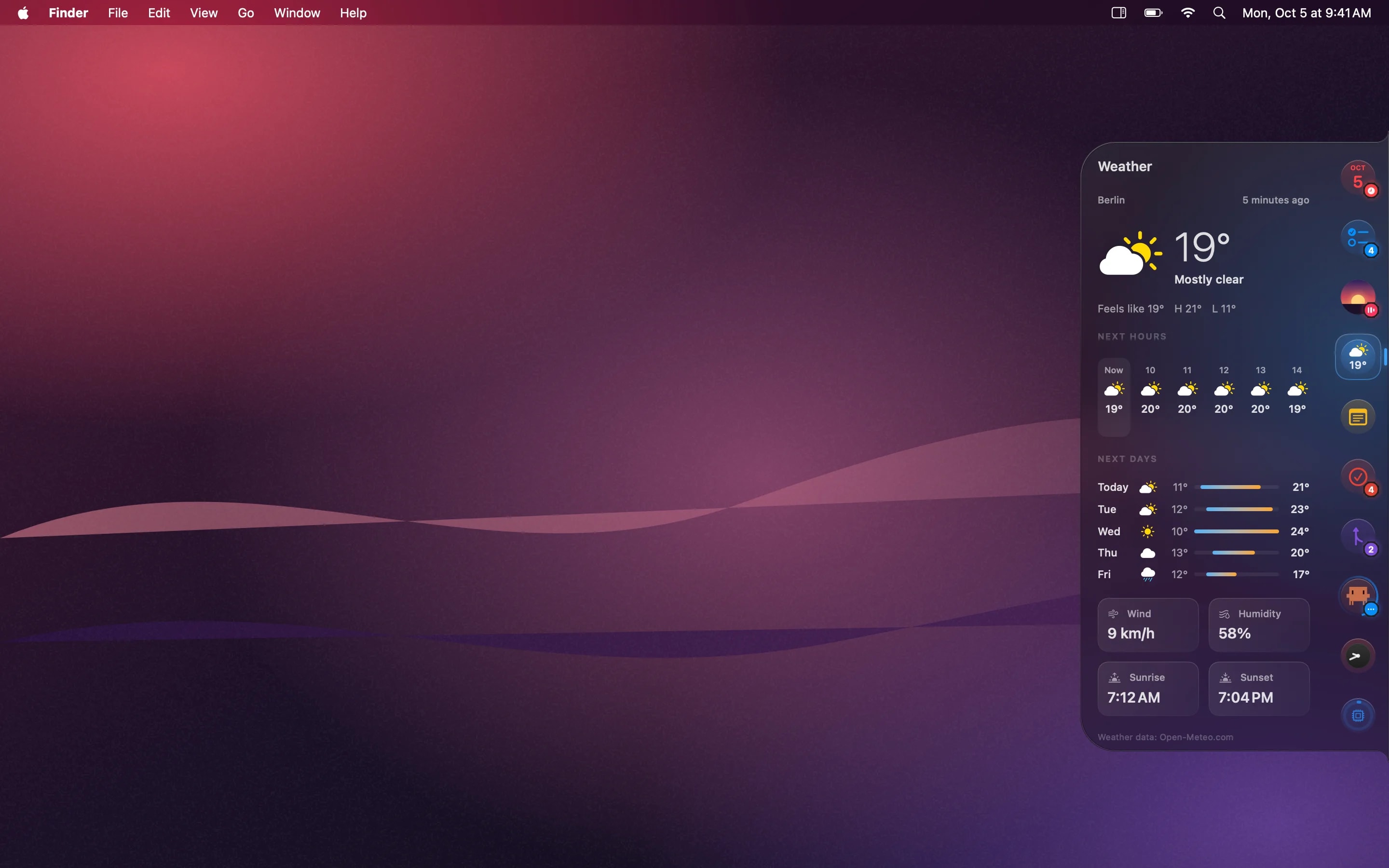Click the Fri forecast row label

pos(1104,574)
